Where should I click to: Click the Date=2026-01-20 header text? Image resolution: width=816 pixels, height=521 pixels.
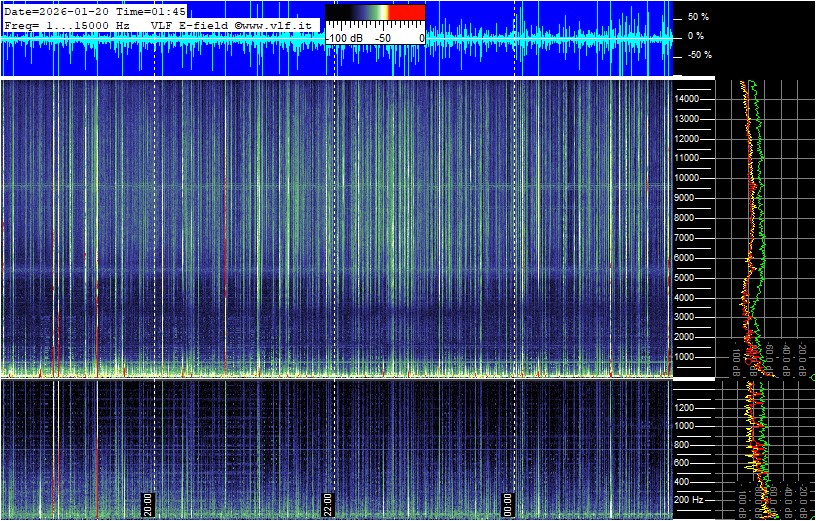pyautogui.click(x=56, y=11)
